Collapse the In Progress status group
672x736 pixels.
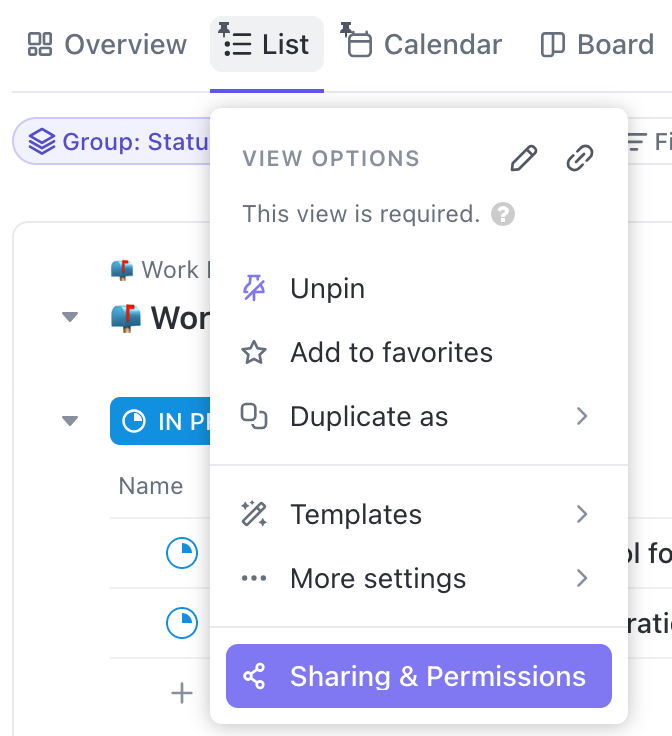(x=69, y=421)
